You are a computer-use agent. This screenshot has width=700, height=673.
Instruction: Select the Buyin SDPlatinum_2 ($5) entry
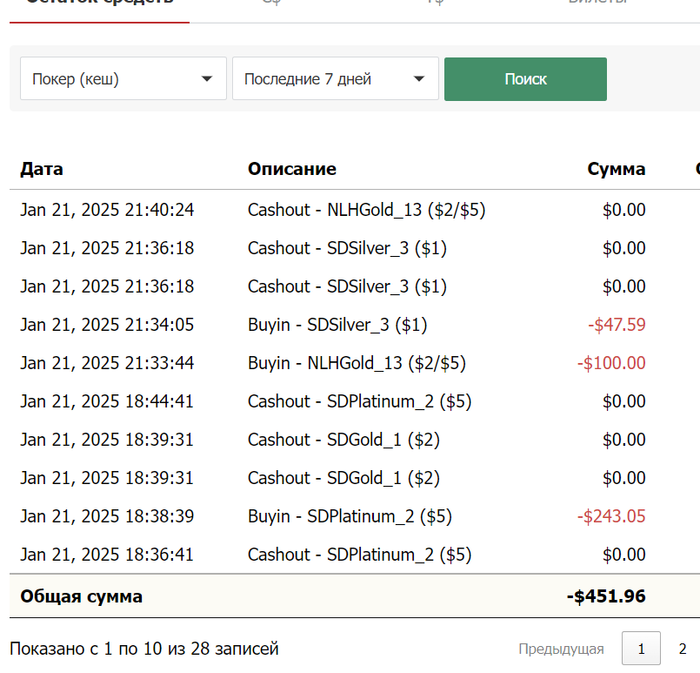(x=349, y=516)
